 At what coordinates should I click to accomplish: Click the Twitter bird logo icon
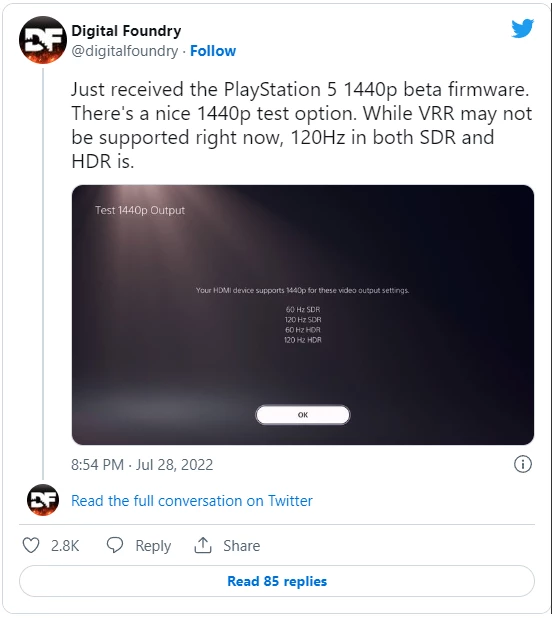coord(522,28)
